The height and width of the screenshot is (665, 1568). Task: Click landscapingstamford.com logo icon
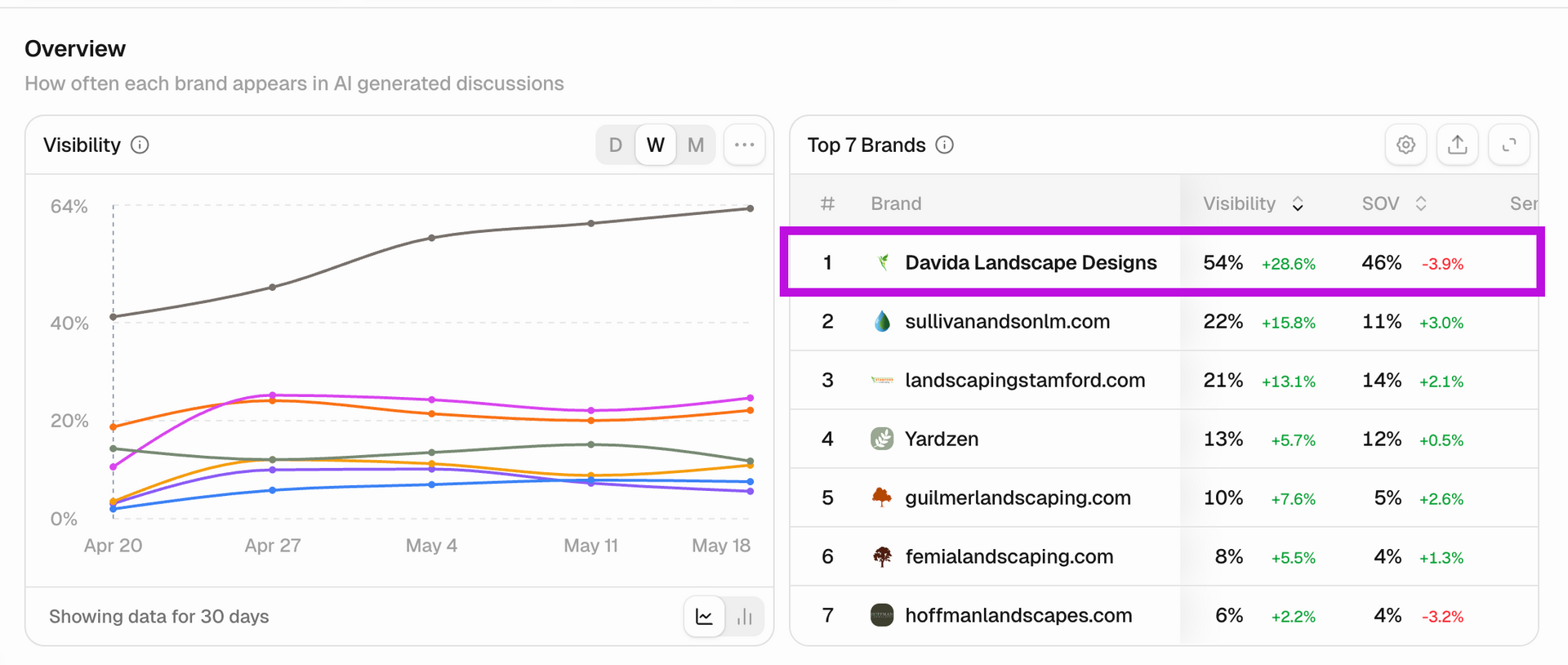tap(882, 380)
